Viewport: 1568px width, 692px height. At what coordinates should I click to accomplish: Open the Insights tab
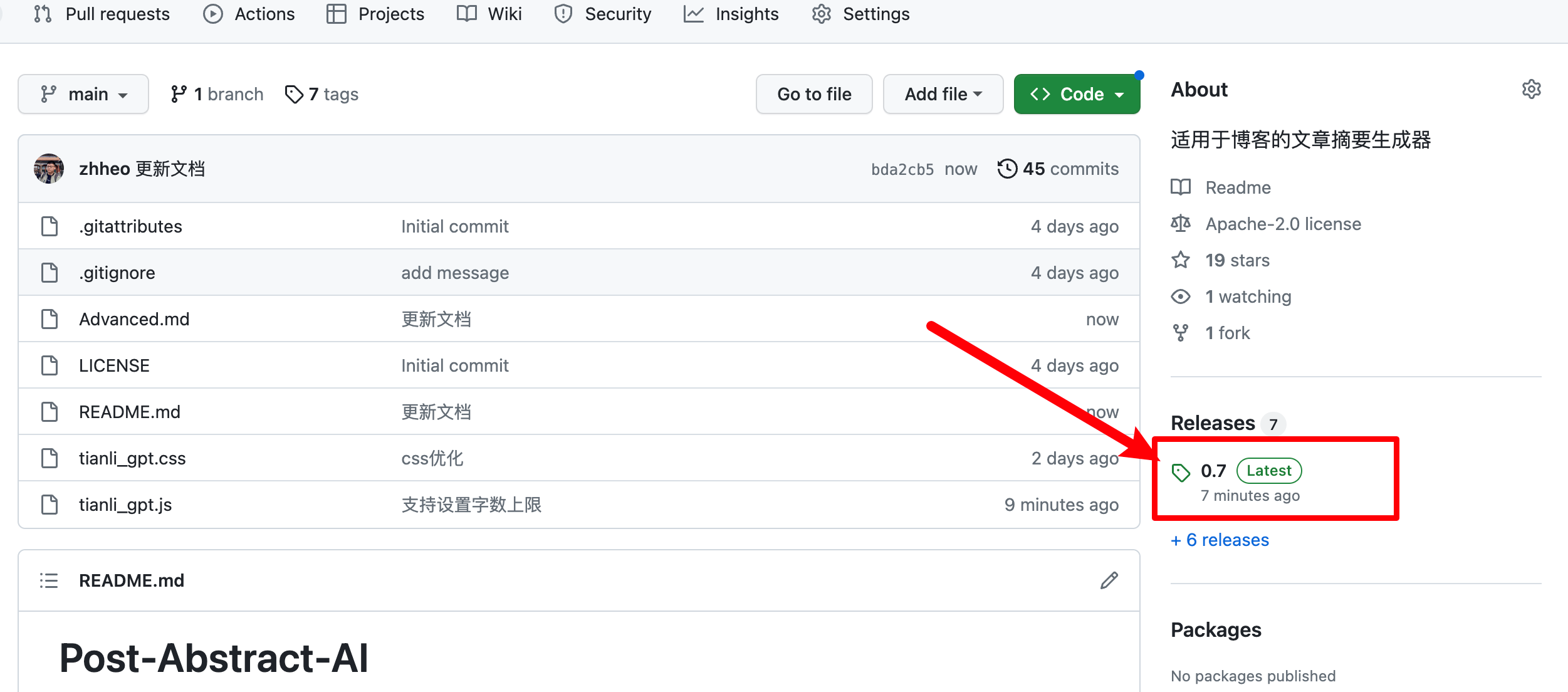point(731,14)
